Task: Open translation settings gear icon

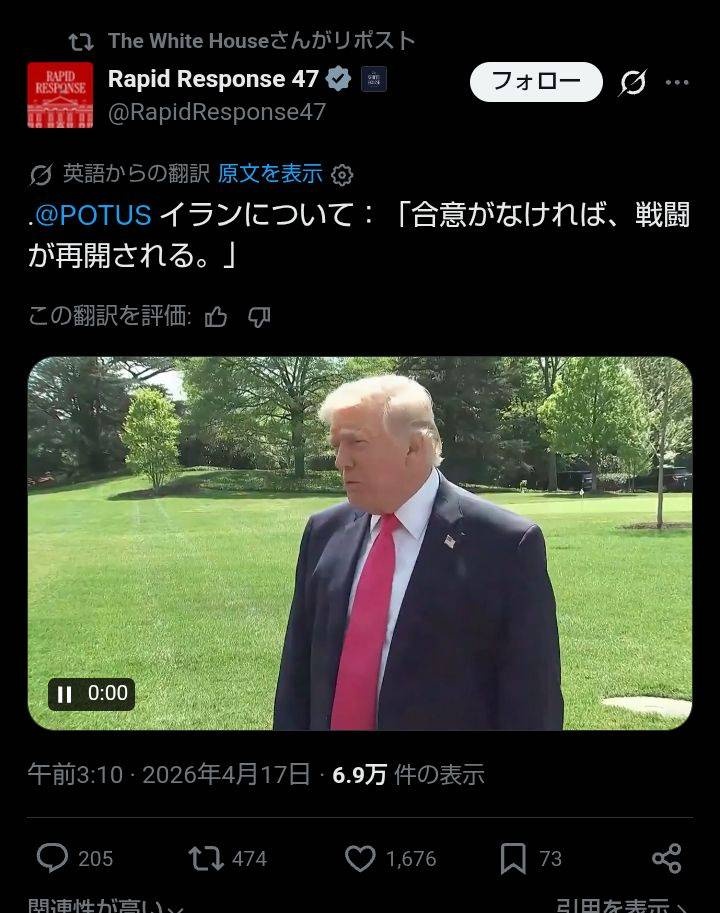Action: click(x=342, y=175)
